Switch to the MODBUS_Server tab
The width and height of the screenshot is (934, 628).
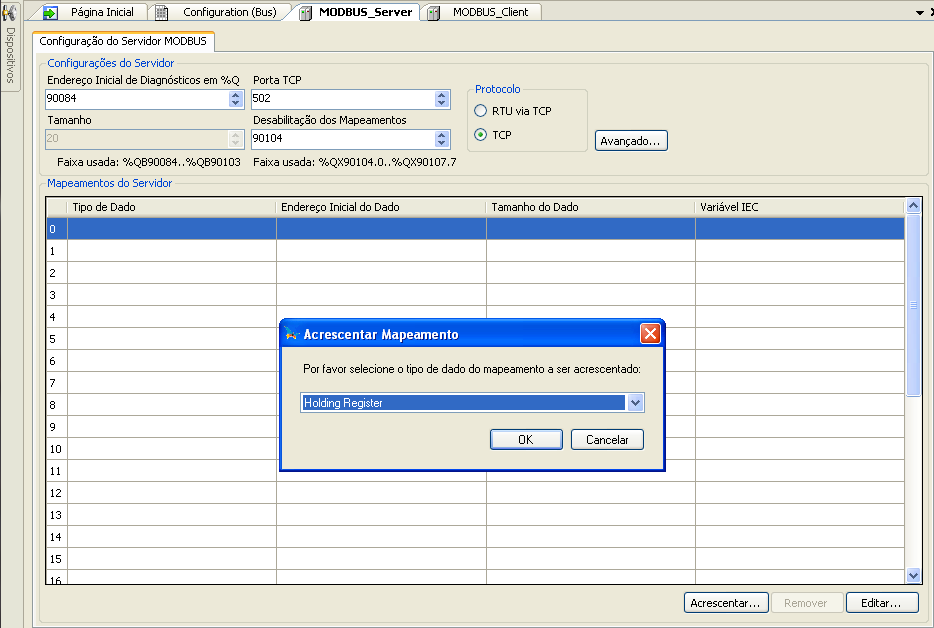tap(364, 12)
